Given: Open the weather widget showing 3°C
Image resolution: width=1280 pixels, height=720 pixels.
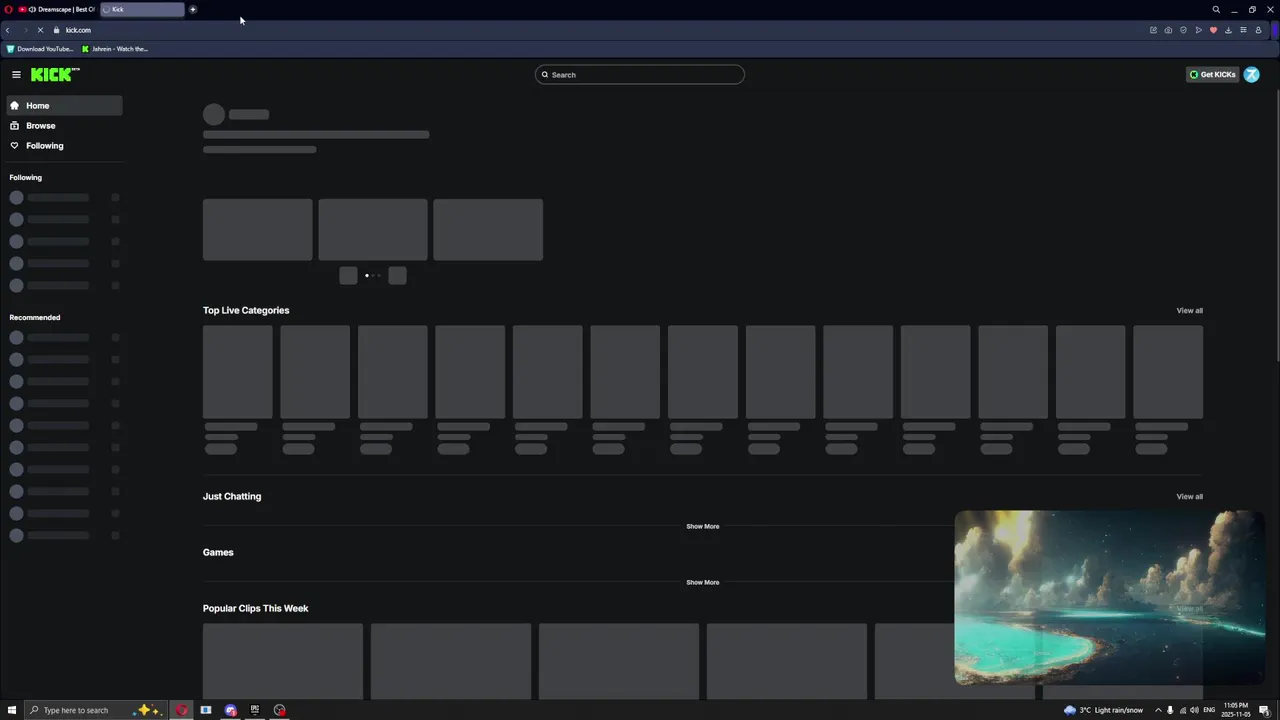Looking at the screenshot, I should [x=1104, y=710].
